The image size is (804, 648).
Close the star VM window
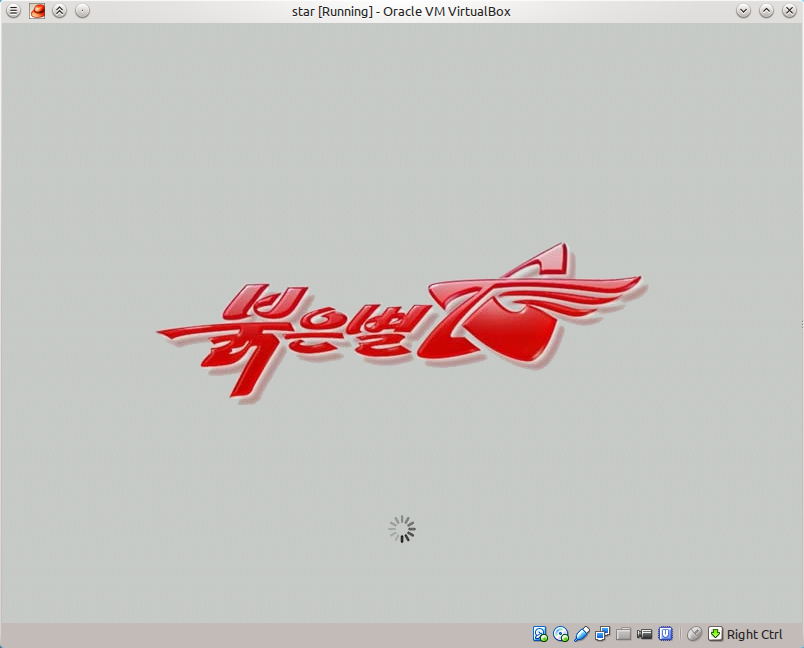[790, 10]
